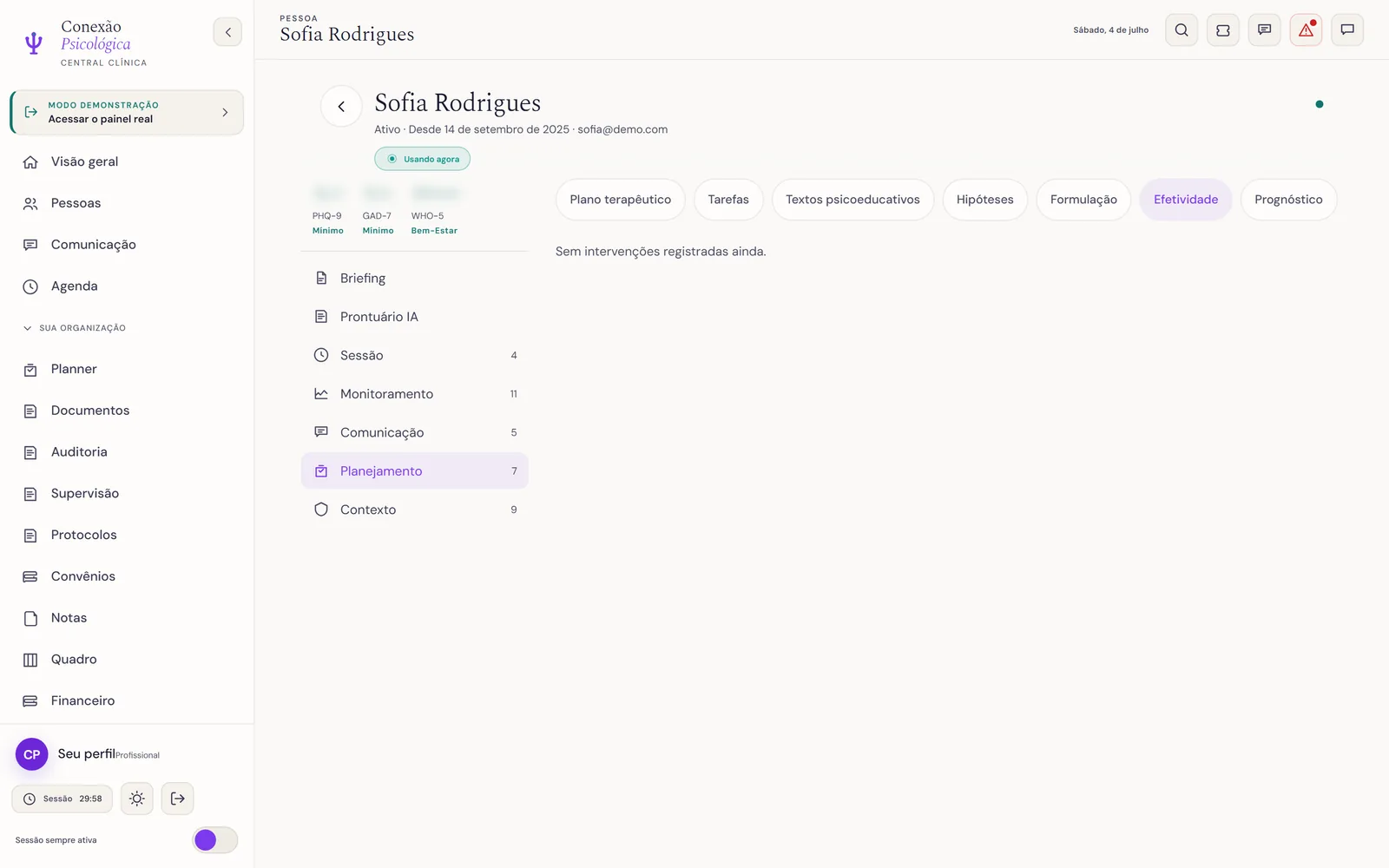Image resolution: width=1389 pixels, height=868 pixels.
Task: Open the search icon in the header
Action: click(1181, 30)
